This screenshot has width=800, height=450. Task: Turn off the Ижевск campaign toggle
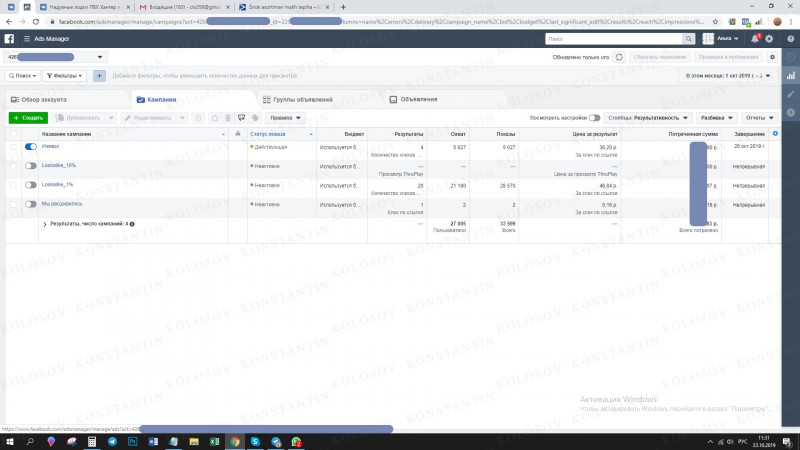coord(31,146)
